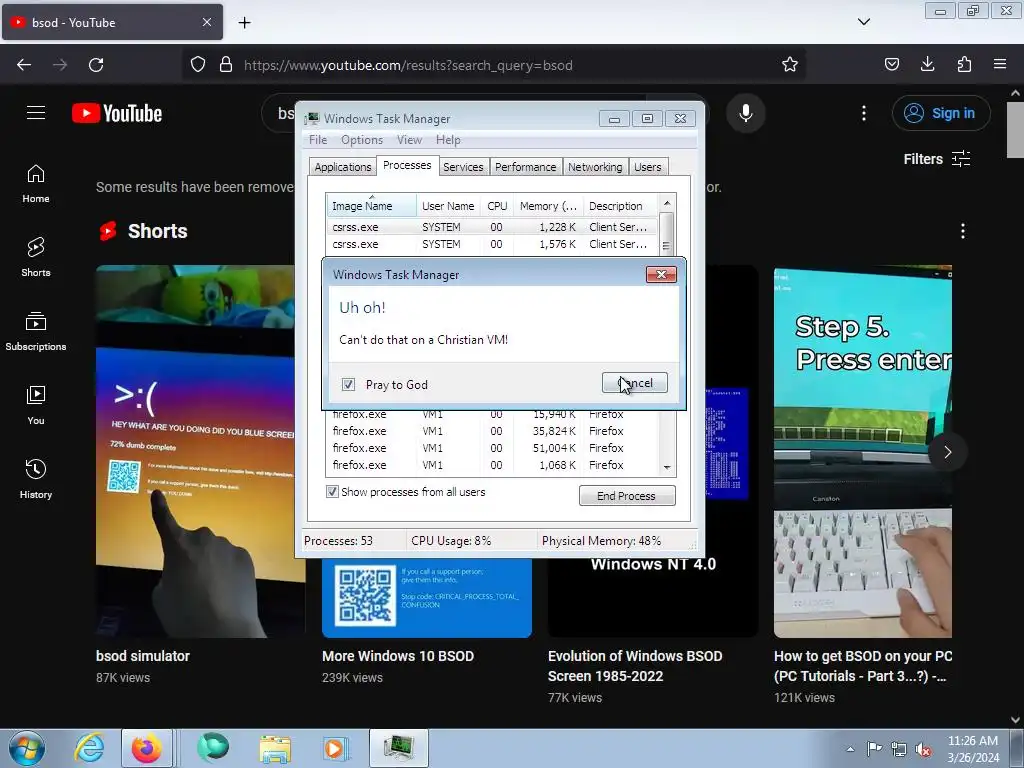Switch to Performance tab
This screenshot has width=1024, height=768.
coord(526,167)
